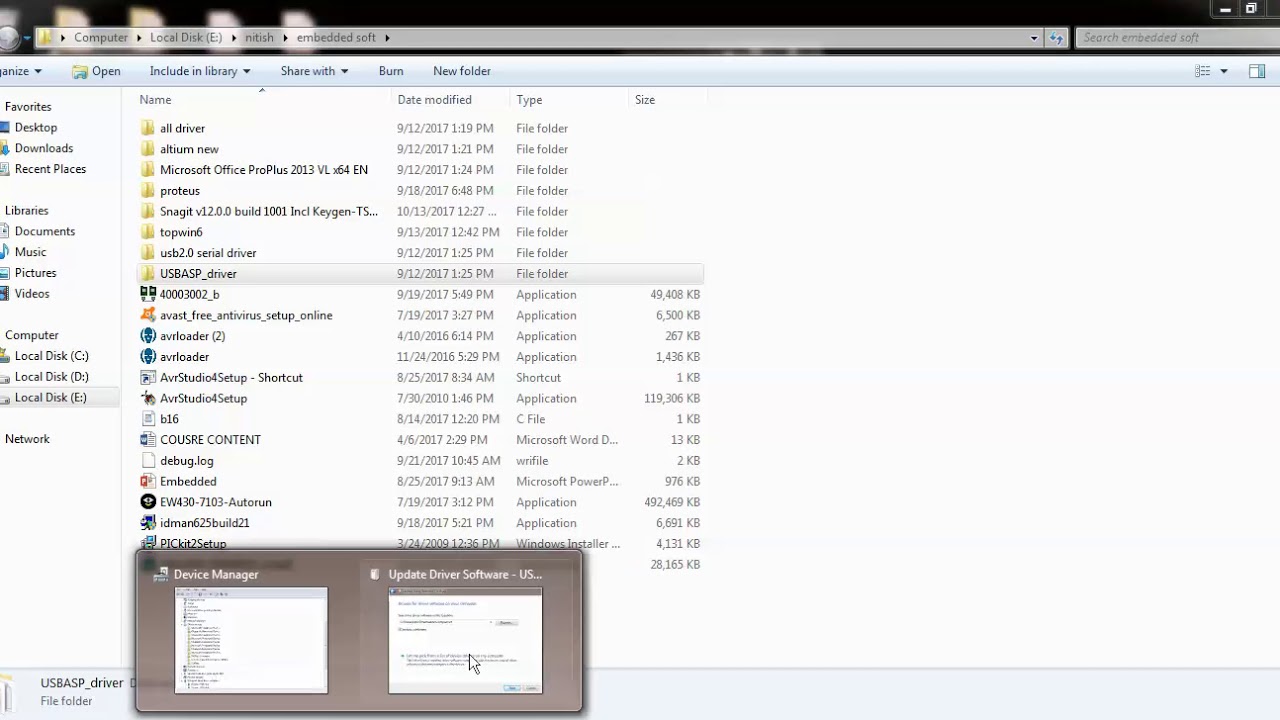Open 'Recent Places' in Favorites
The image size is (1280, 720).
(x=50, y=169)
